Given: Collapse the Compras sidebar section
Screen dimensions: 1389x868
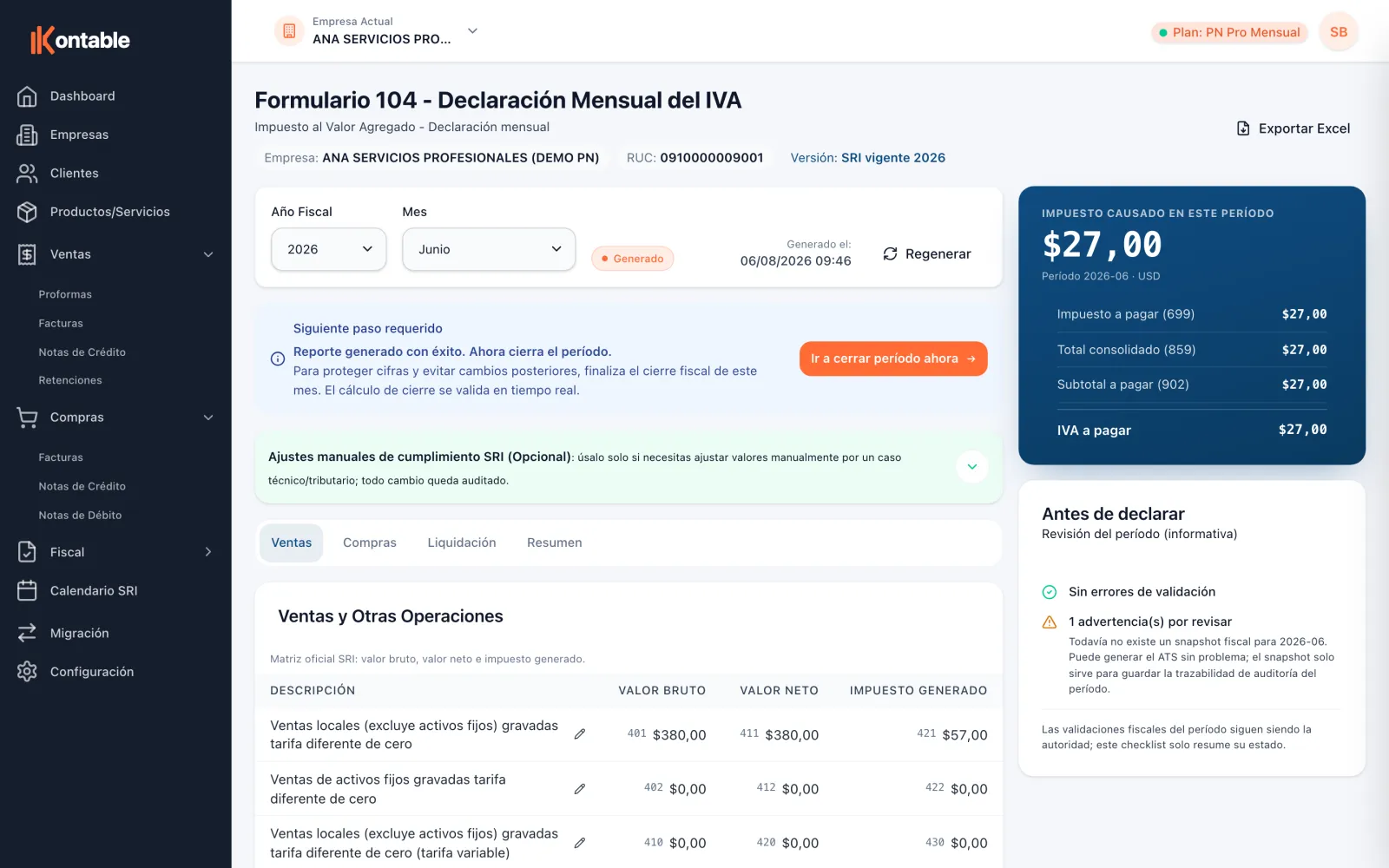Looking at the screenshot, I should (208, 418).
